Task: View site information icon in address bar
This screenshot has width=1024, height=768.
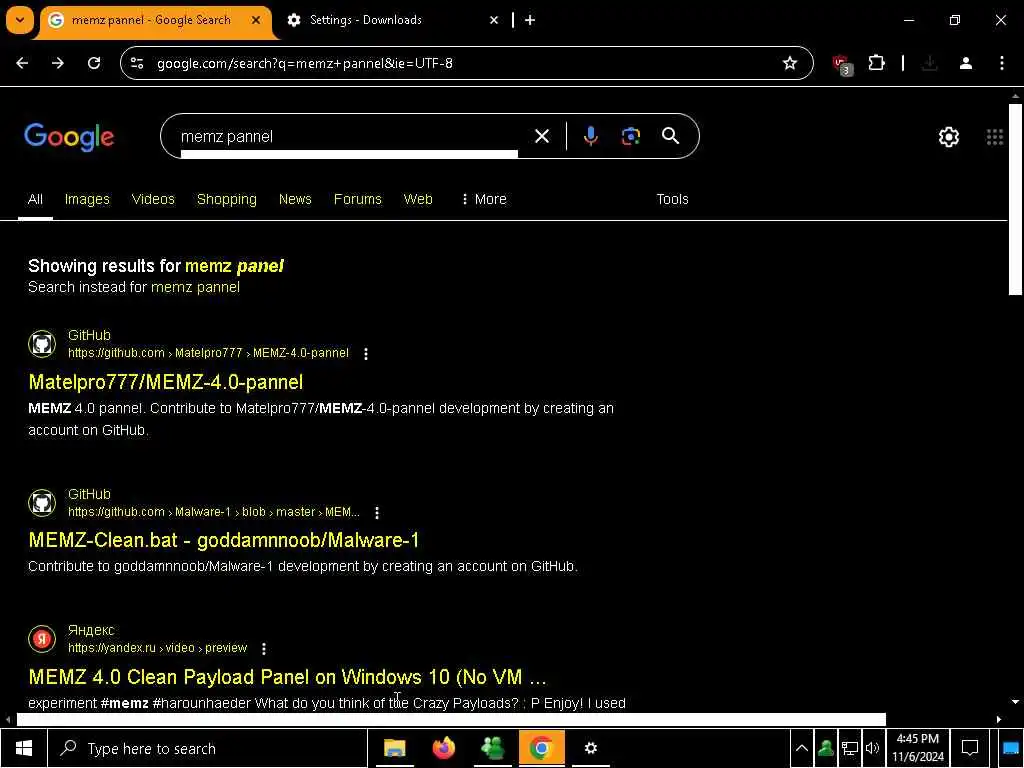Action: click(137, 63)
